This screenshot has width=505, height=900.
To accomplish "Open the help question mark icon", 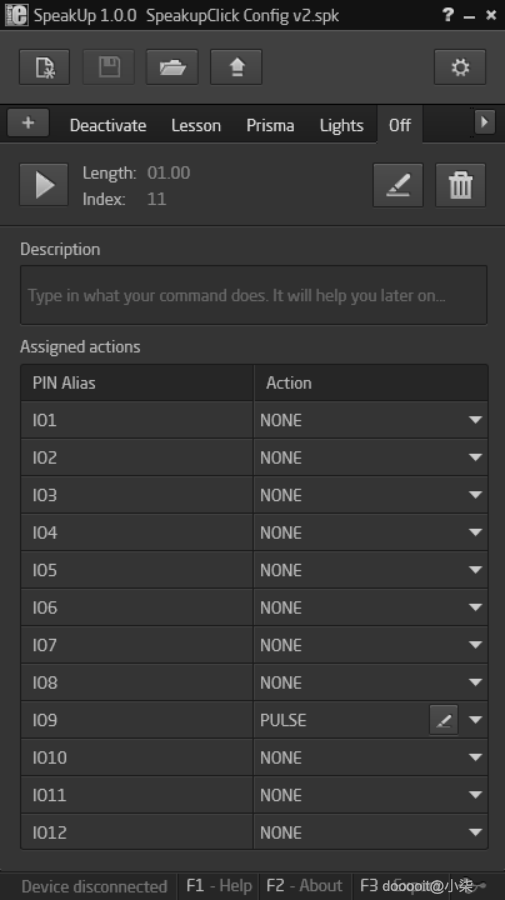I will [448, 14].
